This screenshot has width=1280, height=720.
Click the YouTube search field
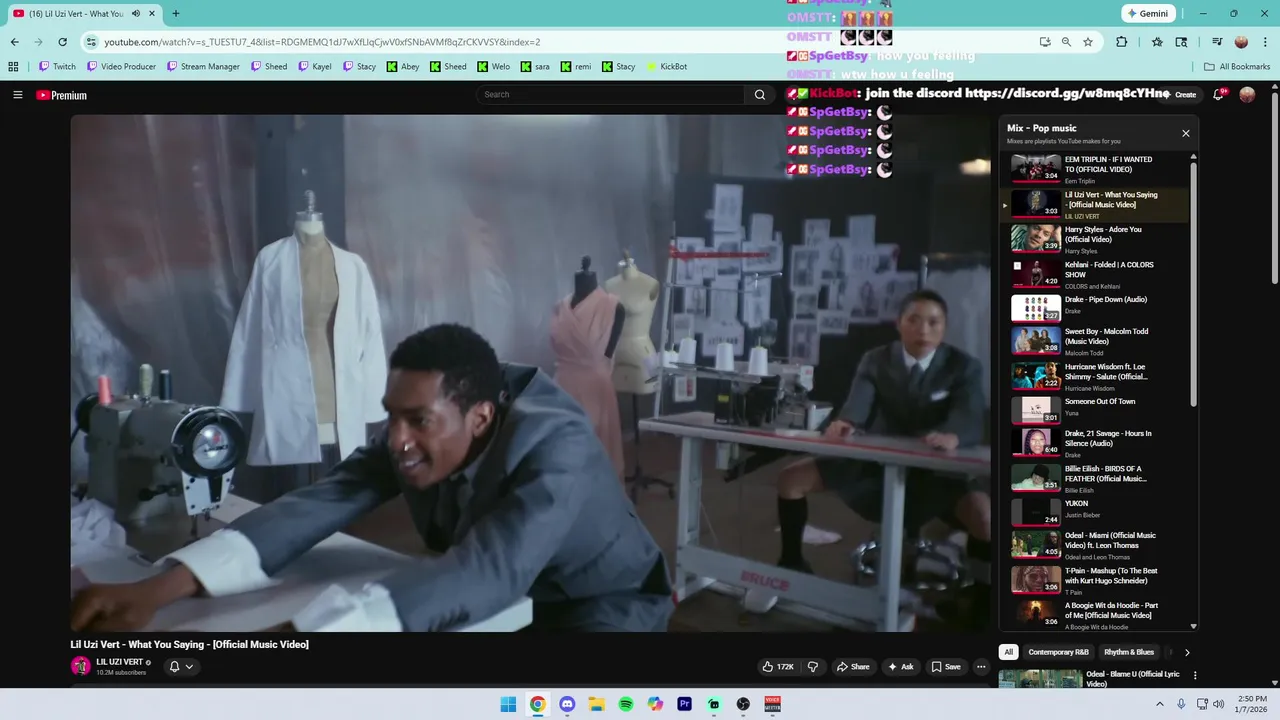coord(610,95)
